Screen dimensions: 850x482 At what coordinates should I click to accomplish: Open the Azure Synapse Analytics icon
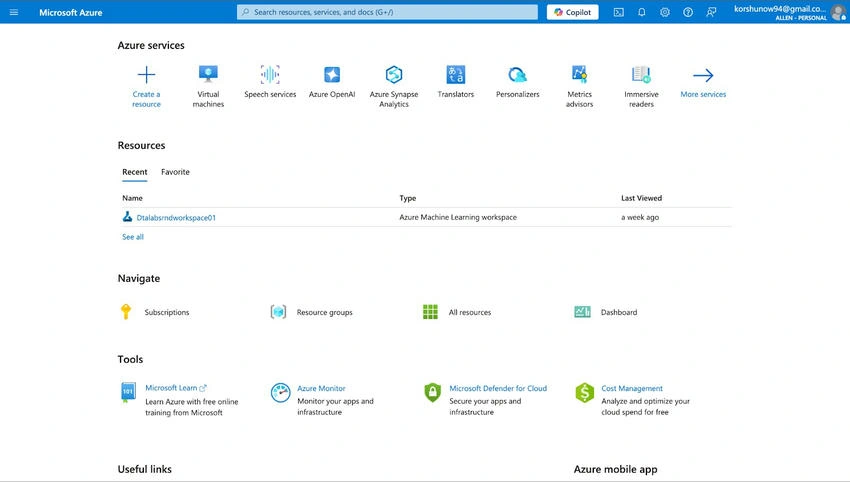click(x=394, y=74)
